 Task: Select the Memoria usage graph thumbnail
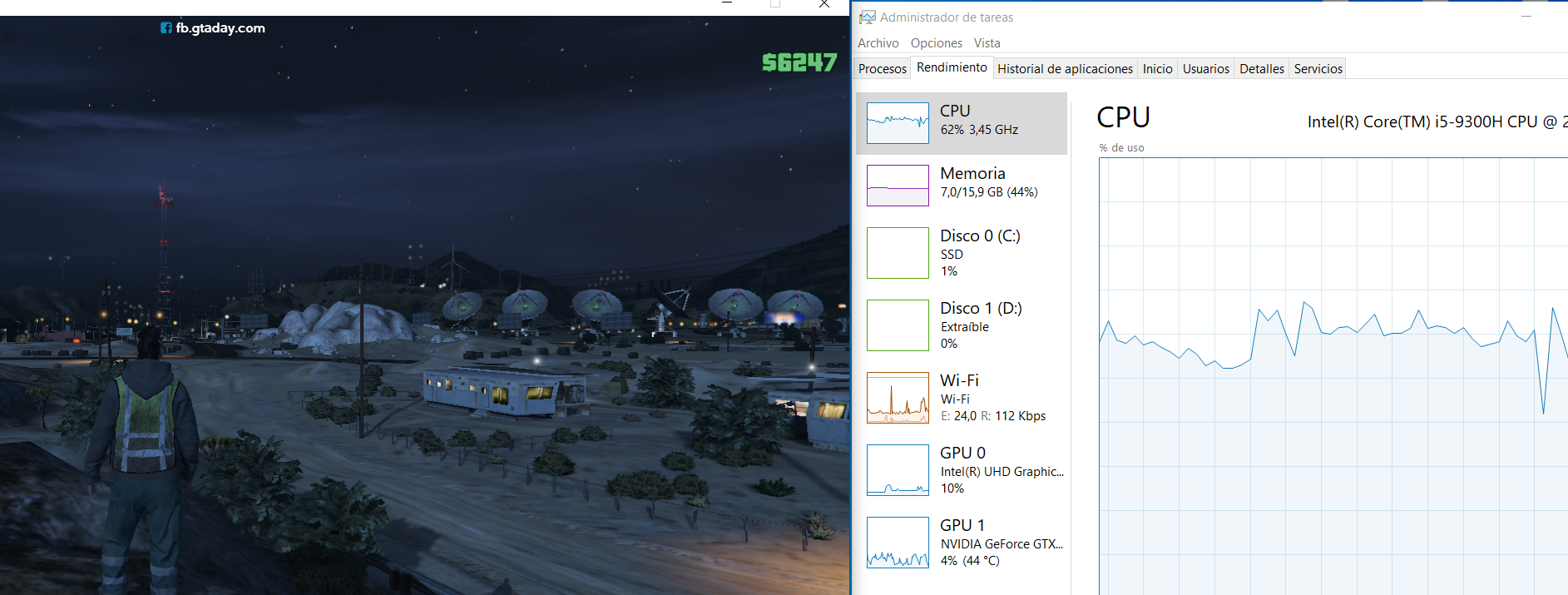click(x=898, y=186)
